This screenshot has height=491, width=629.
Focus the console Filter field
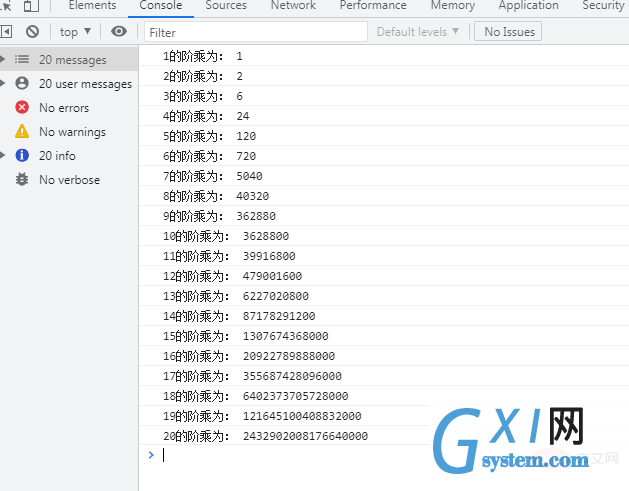(x=256, y=32)
